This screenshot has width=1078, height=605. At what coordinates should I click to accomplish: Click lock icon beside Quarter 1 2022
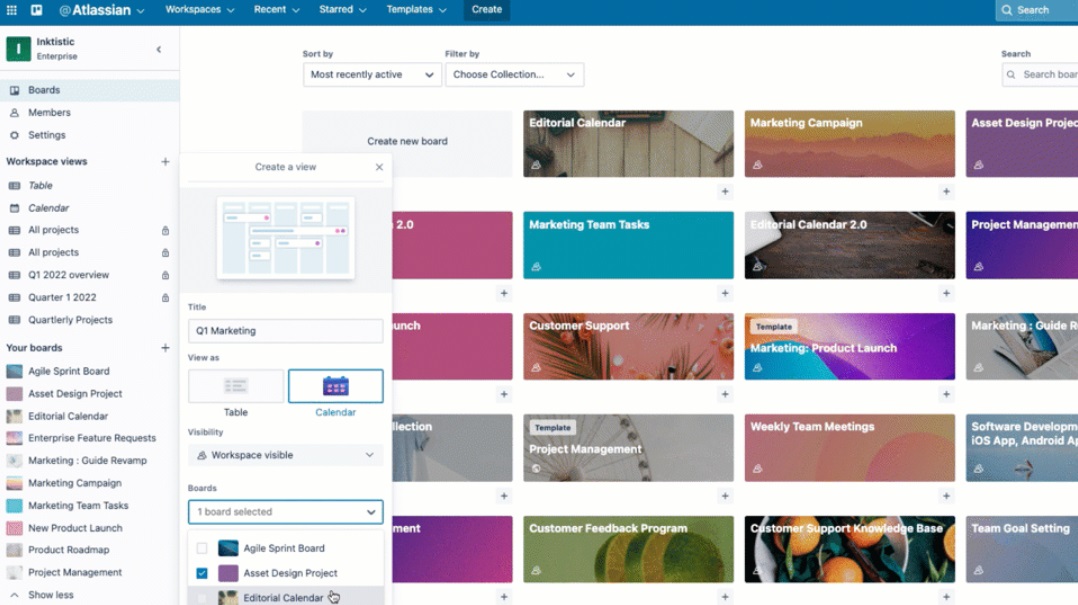click(165, 298)
